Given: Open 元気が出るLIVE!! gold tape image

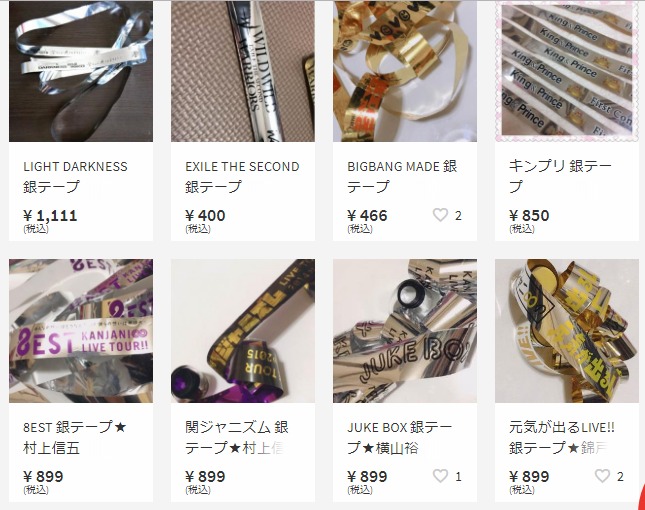Looking at the screenshot, I should [567, 331].
